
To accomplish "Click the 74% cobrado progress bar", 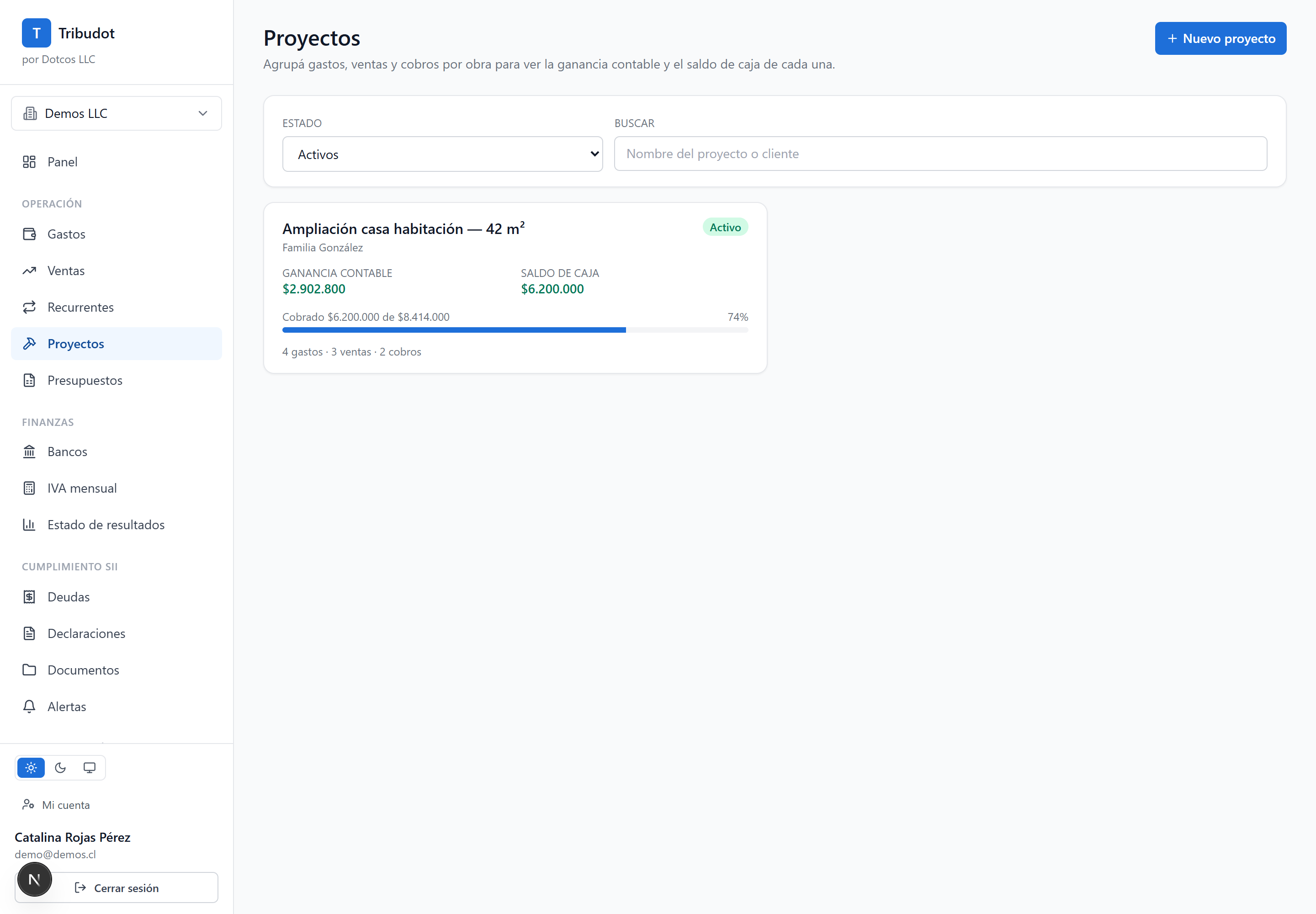I will [515, 330].
